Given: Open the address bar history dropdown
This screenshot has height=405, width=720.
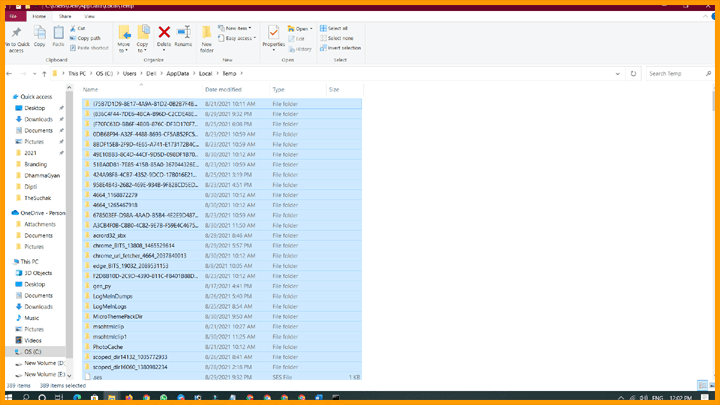Looking at the screenshot, I should coord(620,73).
